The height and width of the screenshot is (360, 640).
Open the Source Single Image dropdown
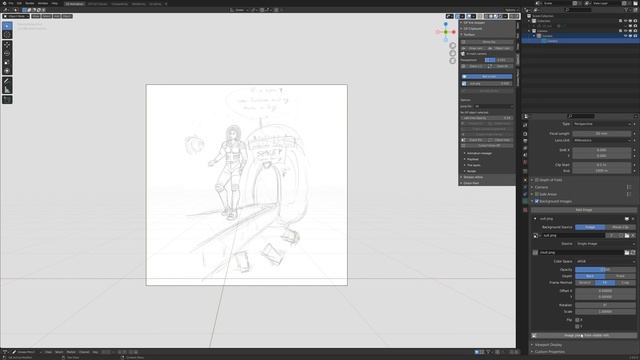(605, 244)
